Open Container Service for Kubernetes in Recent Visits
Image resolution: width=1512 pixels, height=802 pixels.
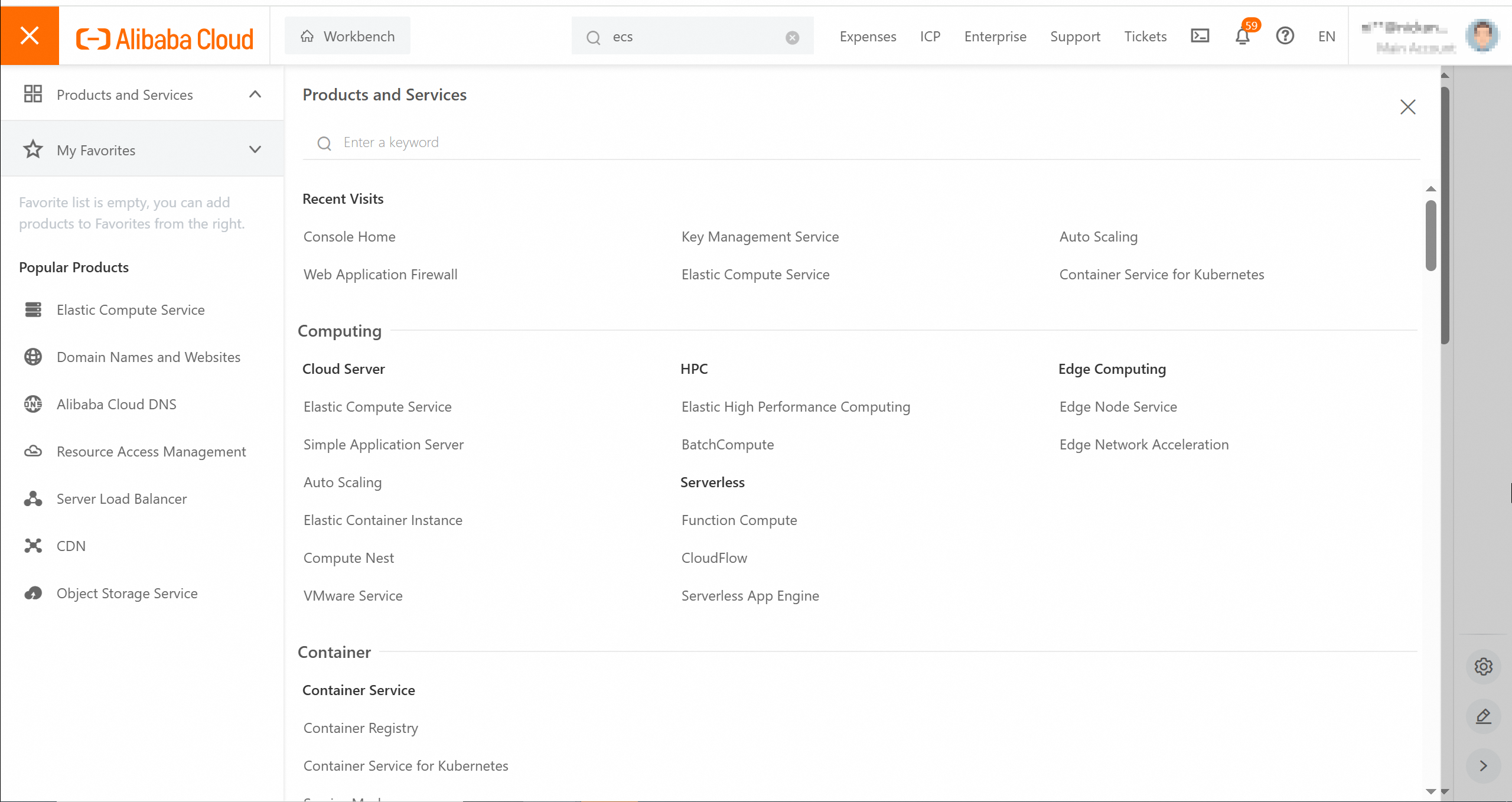[x=1162, y=275]
